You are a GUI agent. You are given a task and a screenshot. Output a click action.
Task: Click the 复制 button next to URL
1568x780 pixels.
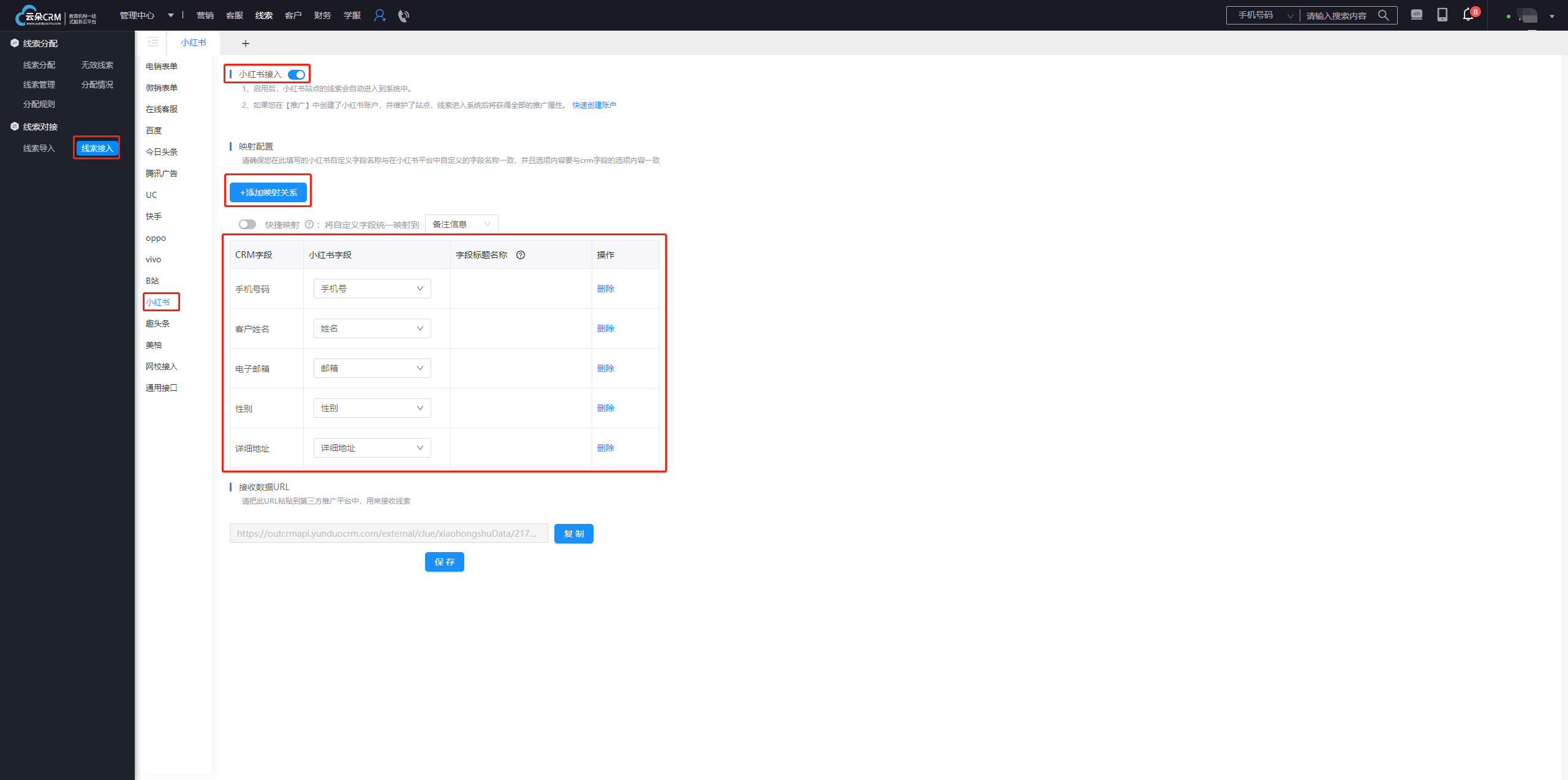point(573,534)
